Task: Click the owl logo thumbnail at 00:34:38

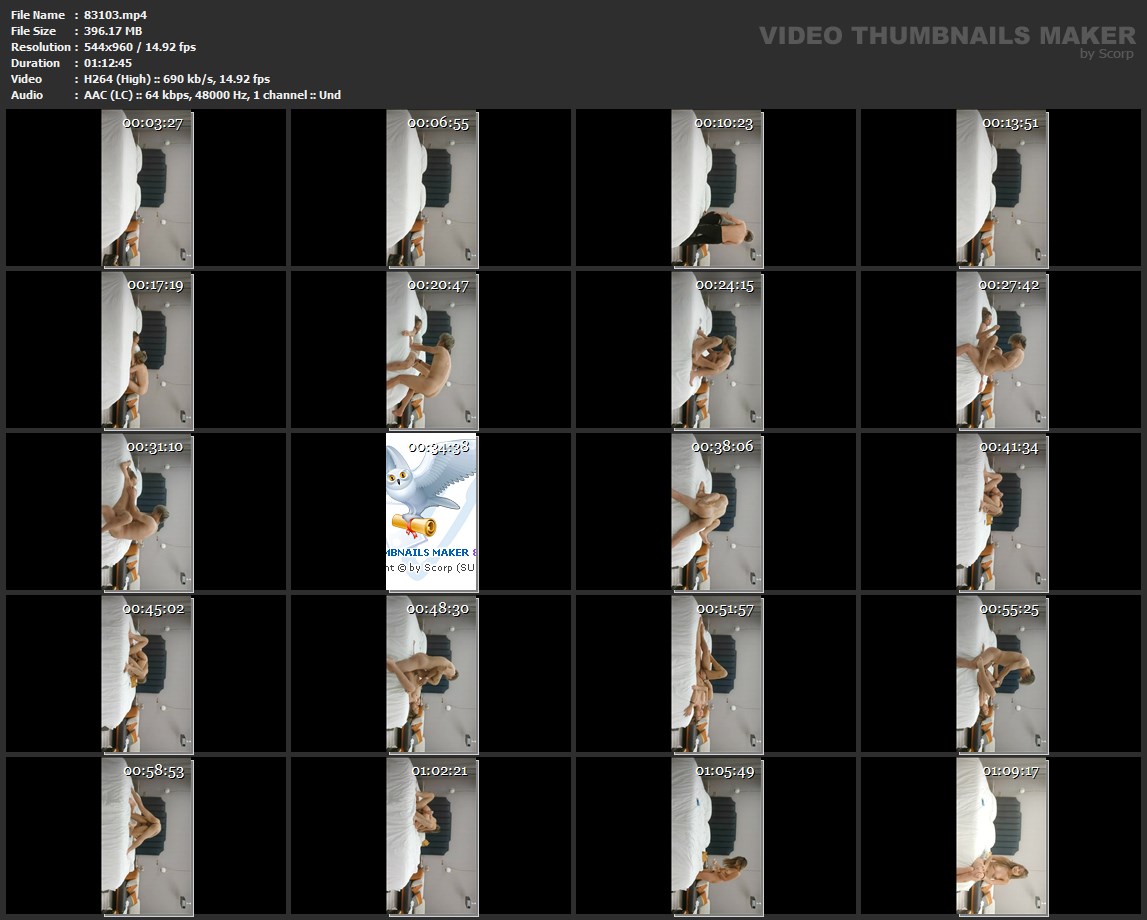Action: [431, 511]
